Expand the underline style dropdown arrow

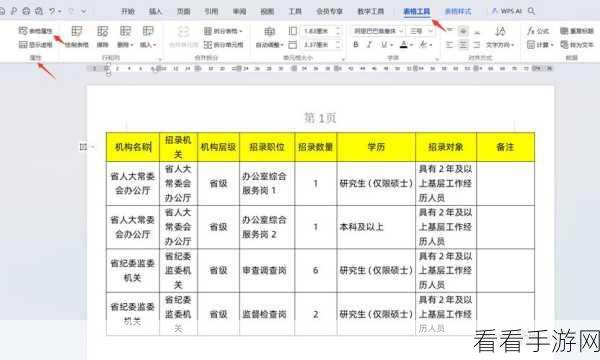point(391,45)
